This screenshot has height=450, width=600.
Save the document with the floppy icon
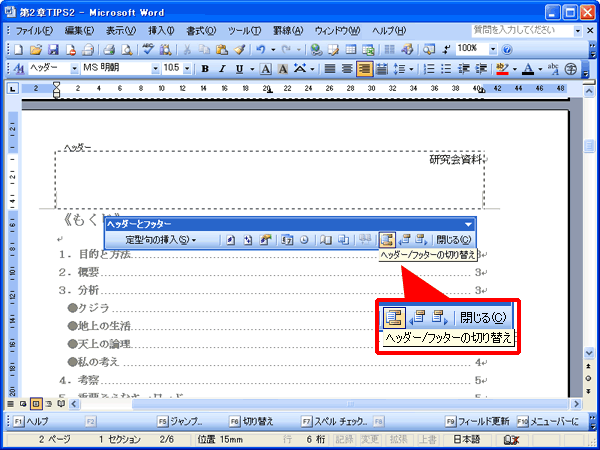click(53, 49)
